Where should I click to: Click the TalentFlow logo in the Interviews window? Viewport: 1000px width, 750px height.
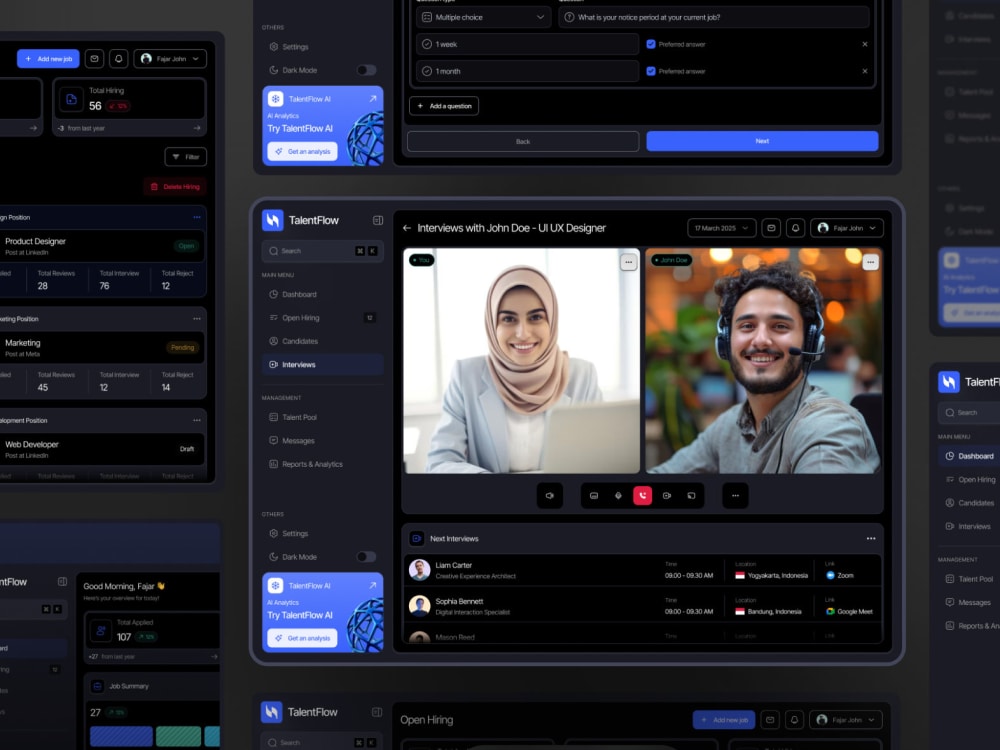(x=273, y=220)
